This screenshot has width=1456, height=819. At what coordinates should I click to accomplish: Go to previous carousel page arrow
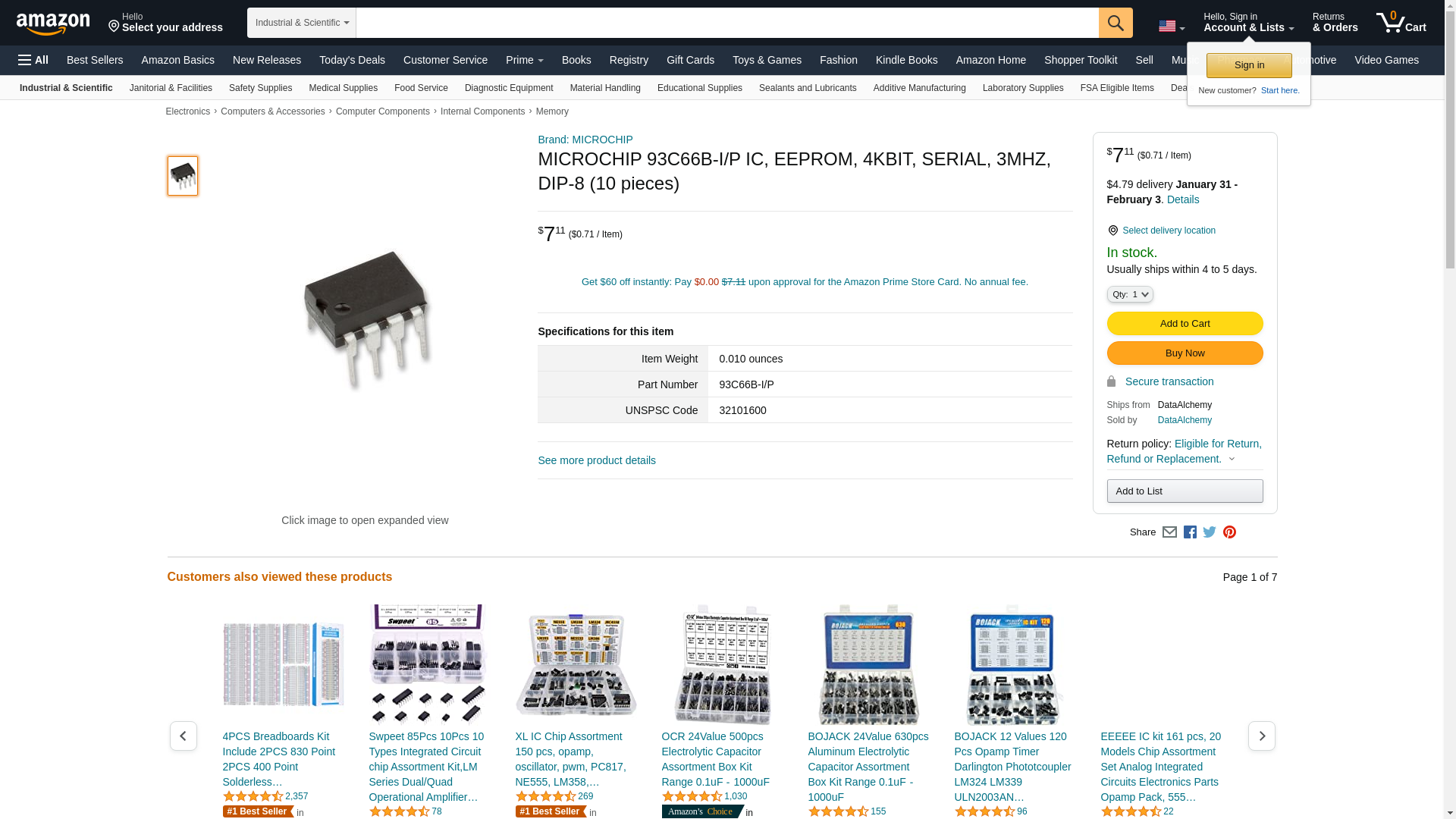pyautogui.click(x=184, y=736)
